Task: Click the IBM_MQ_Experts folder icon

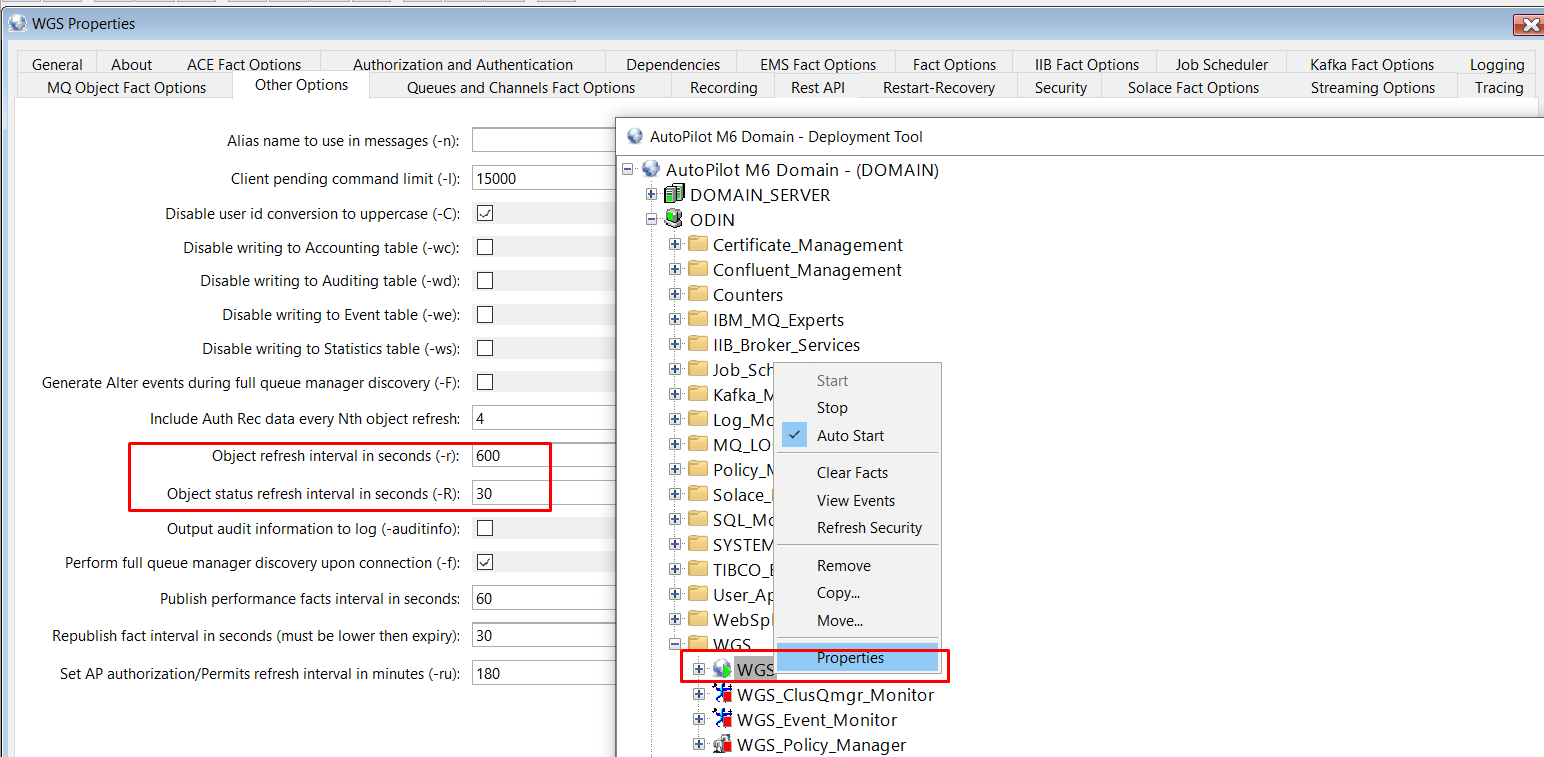Action: point(698,319)
